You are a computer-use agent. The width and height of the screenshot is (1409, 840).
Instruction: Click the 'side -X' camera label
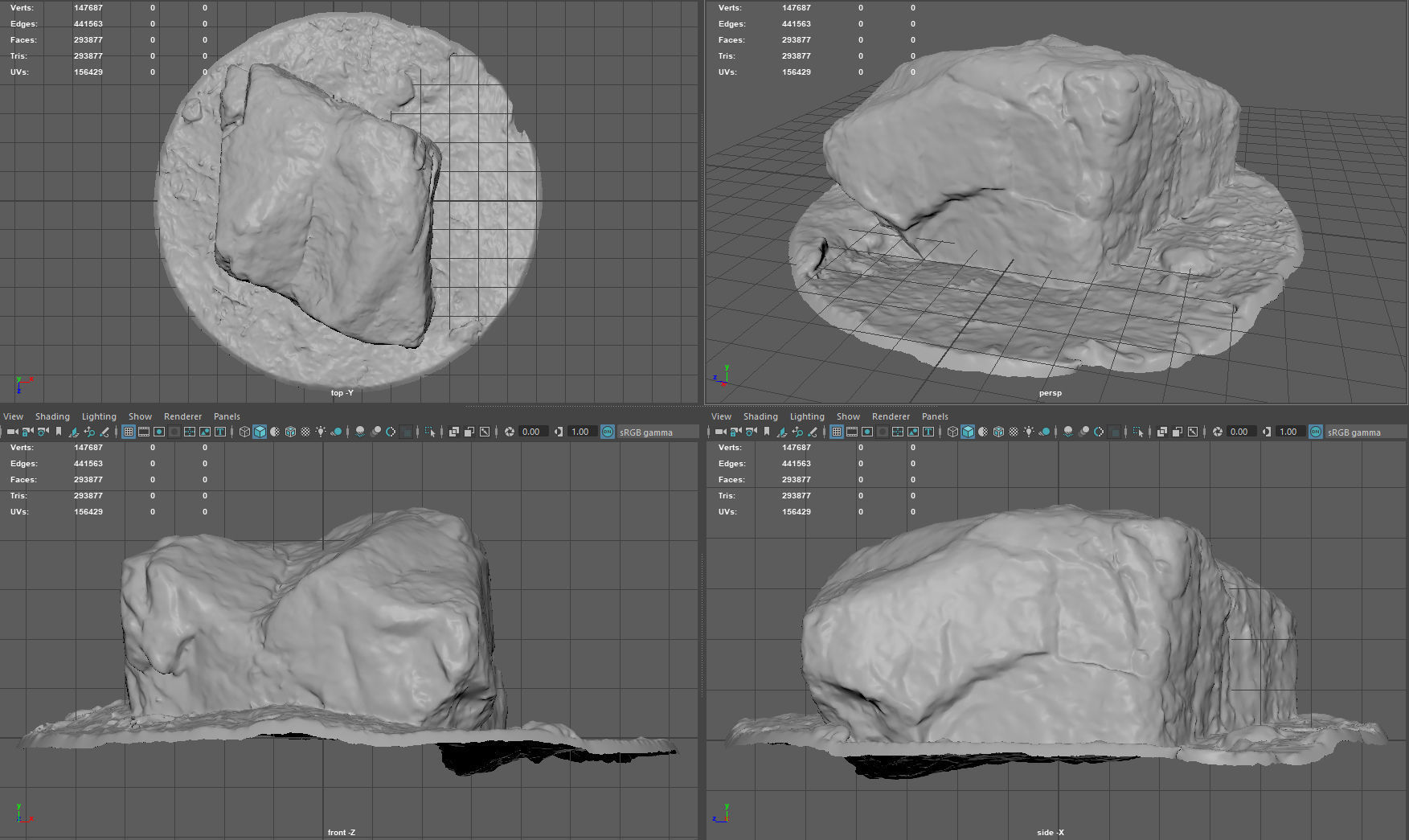point(1050,833)
